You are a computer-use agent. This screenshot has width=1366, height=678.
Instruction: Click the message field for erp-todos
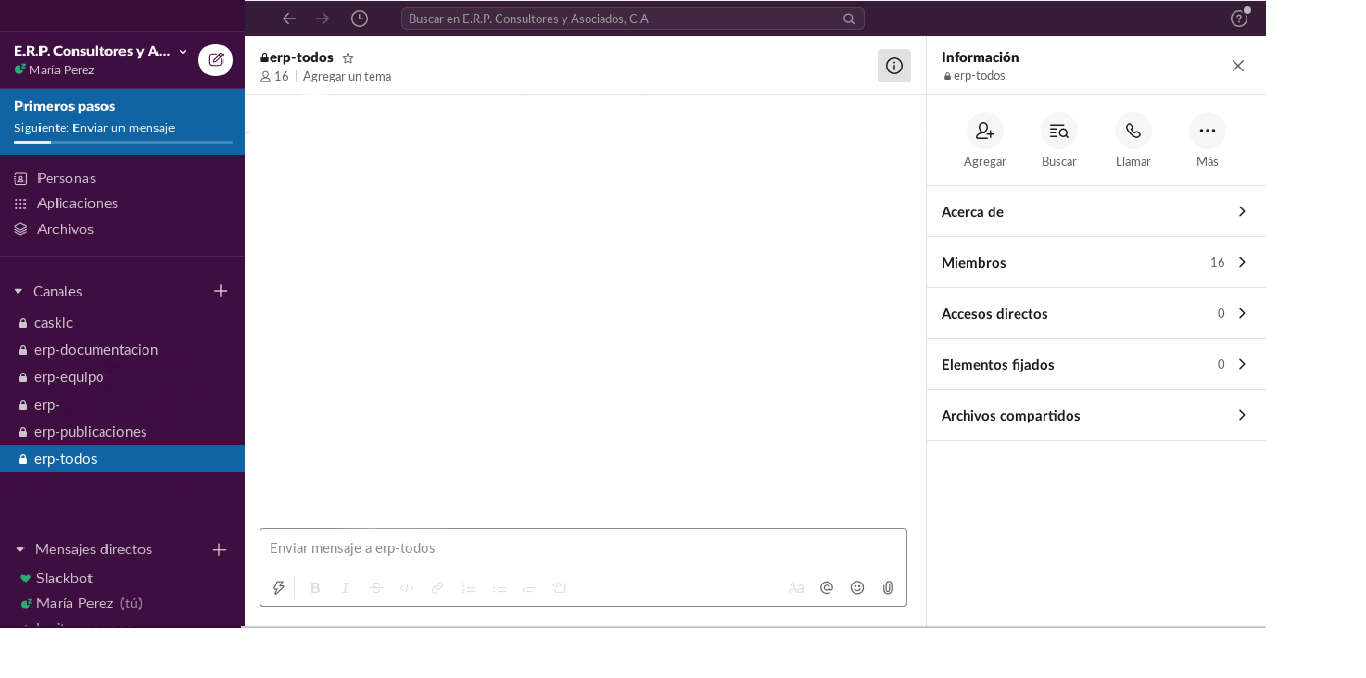click(x=583, y=548)
